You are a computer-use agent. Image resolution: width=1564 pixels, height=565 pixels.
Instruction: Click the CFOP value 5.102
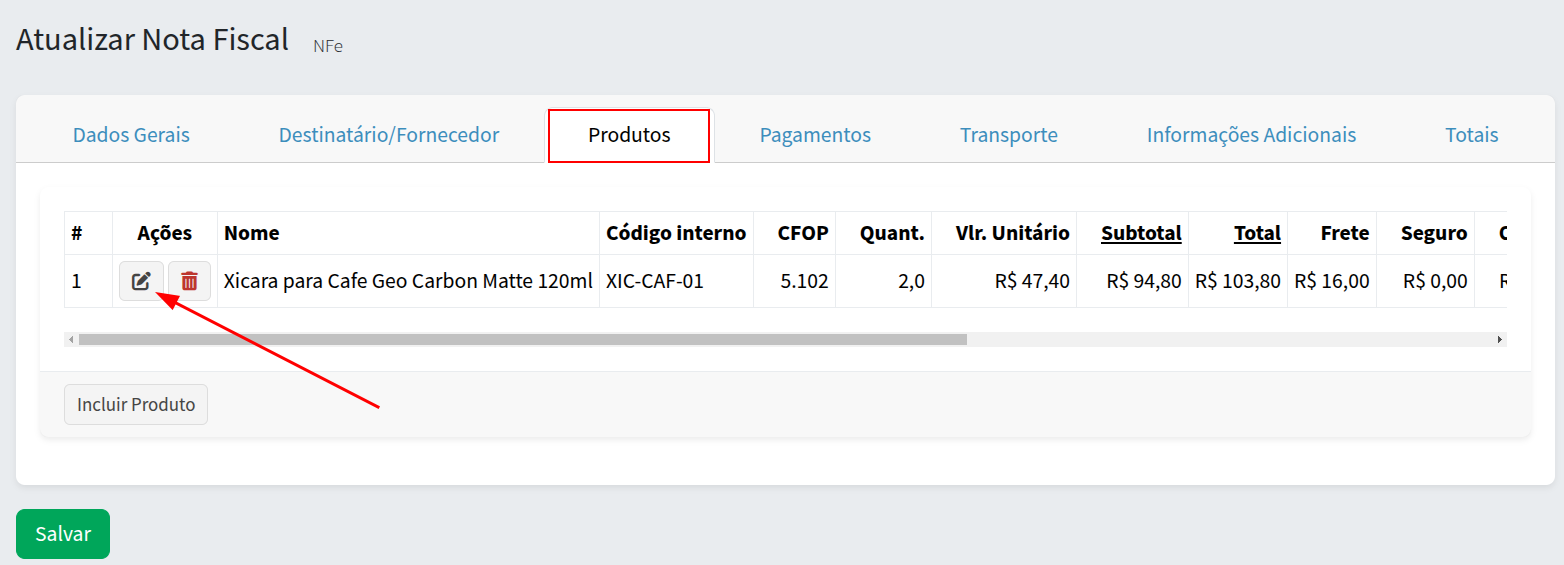pyautogui.click(x=804, y=281)
